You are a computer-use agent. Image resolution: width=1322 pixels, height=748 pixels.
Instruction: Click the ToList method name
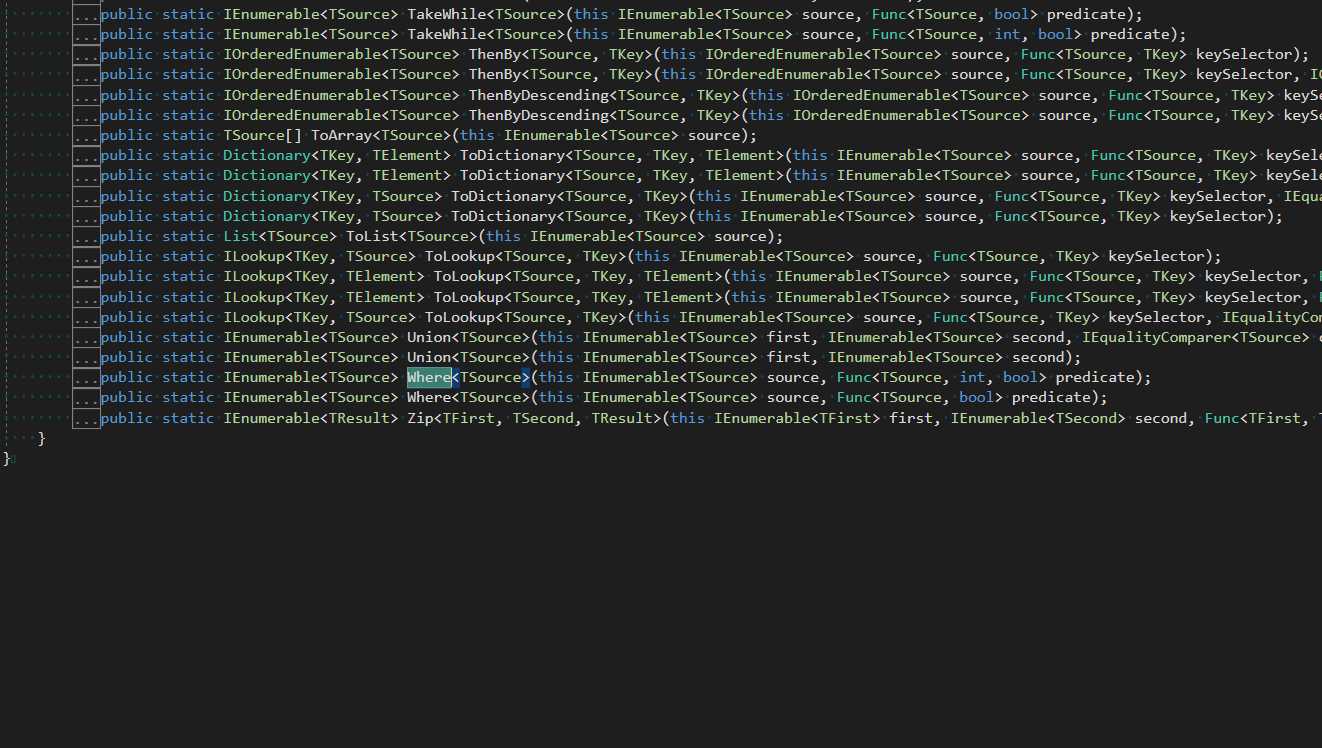(x=371, y=236)
